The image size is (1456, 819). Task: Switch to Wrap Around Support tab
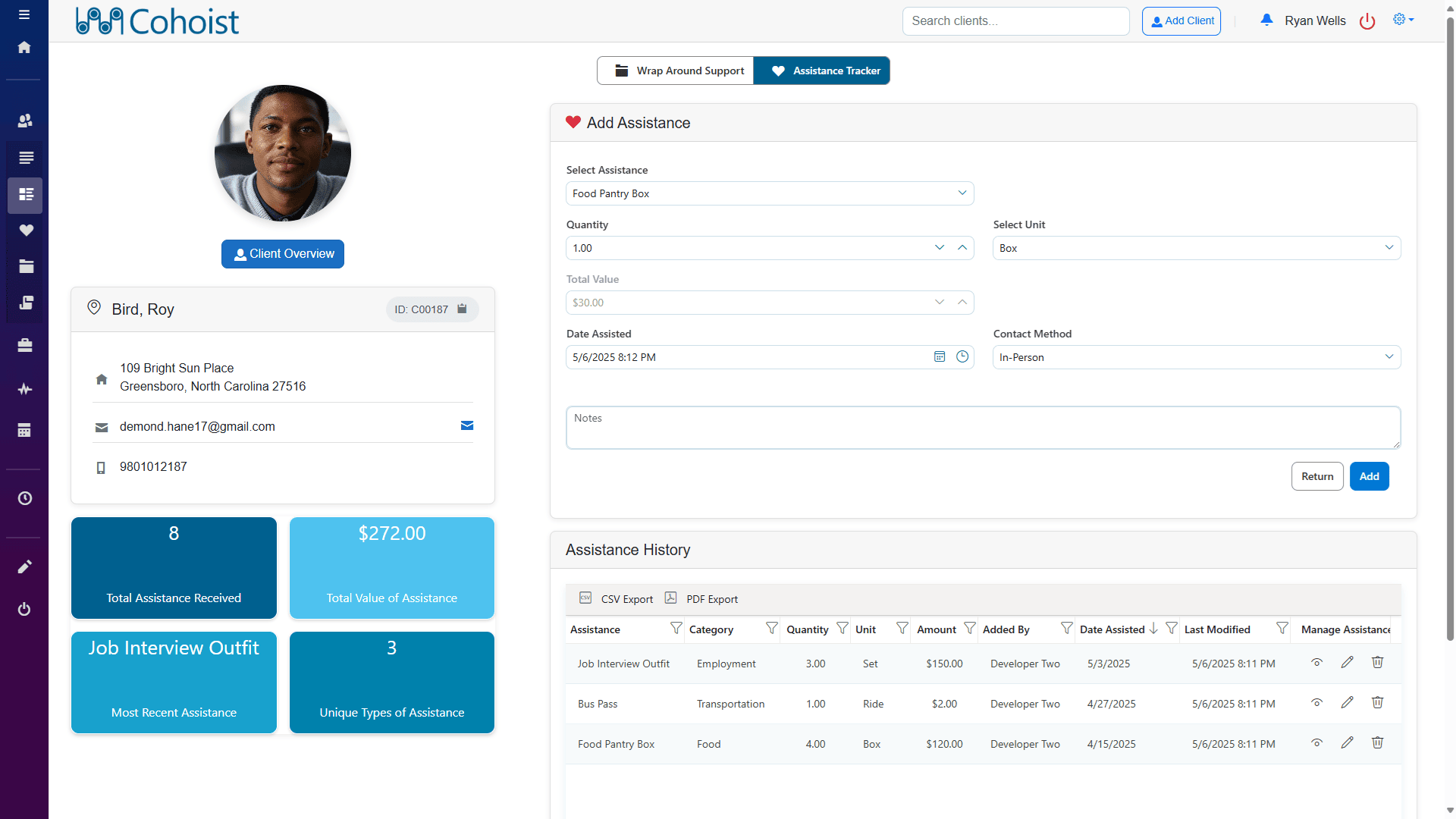coord(676,71)
